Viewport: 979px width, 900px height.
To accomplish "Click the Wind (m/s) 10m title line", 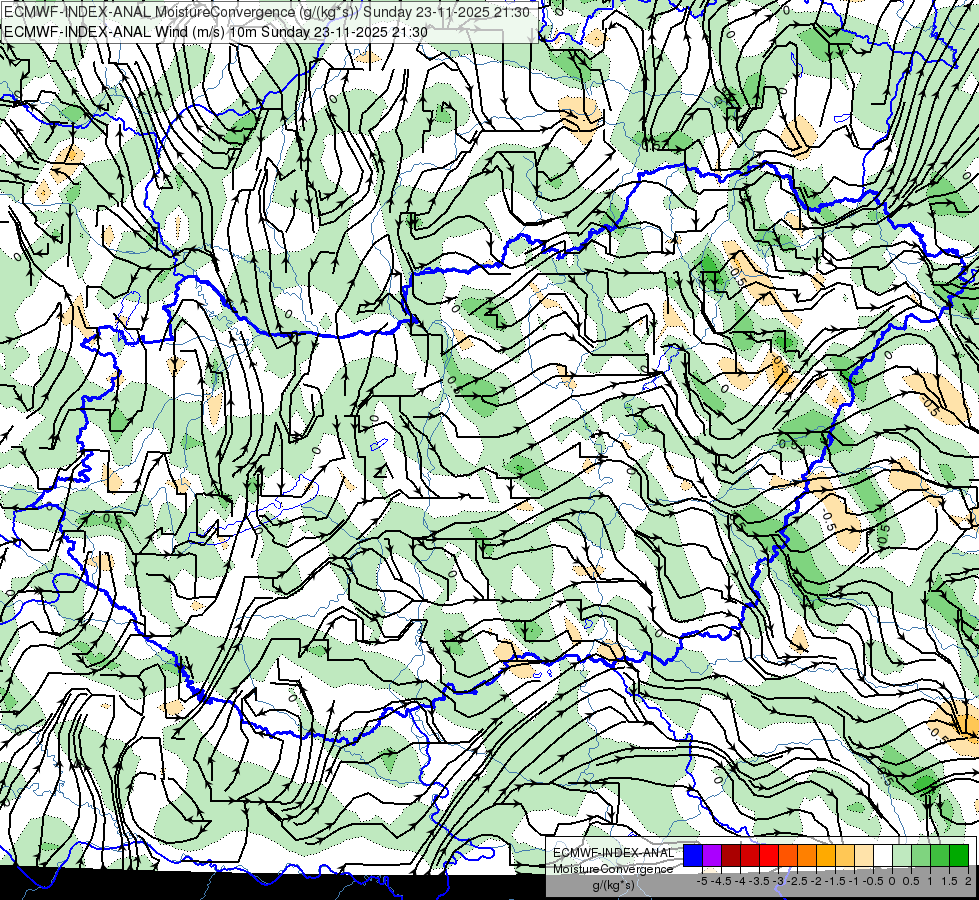I will (216, 32).
